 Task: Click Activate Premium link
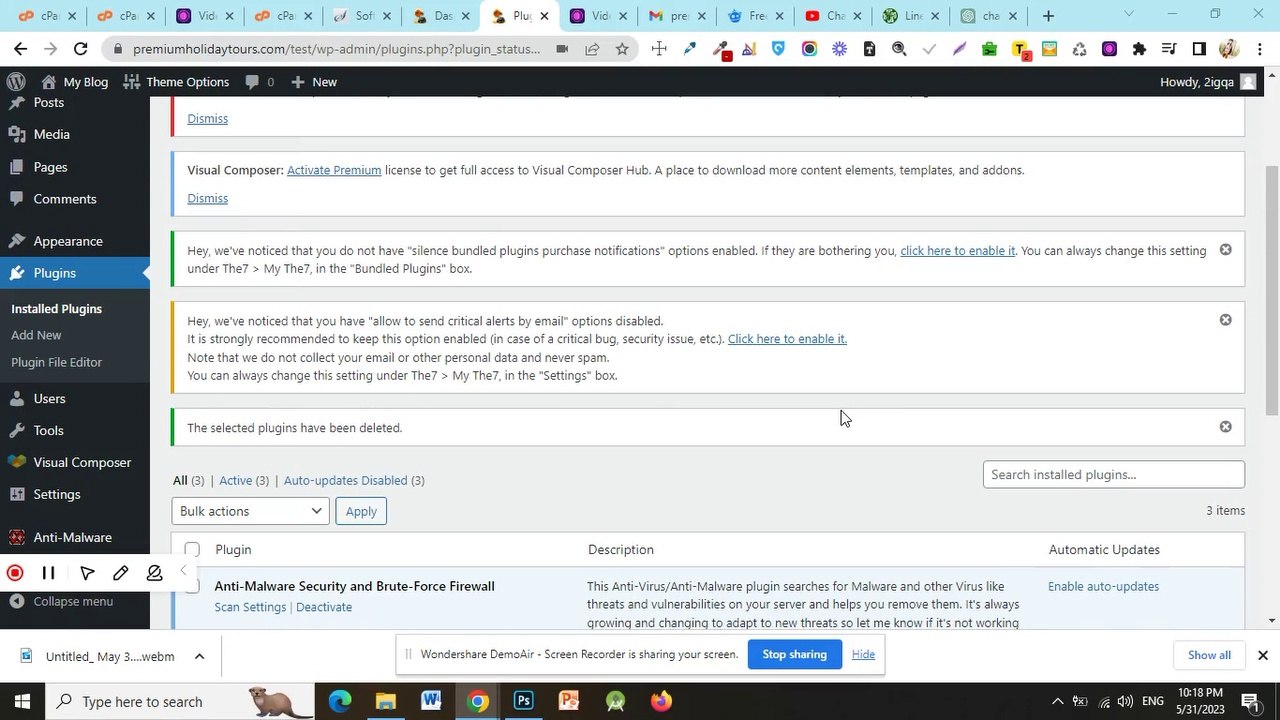[334, 170]
